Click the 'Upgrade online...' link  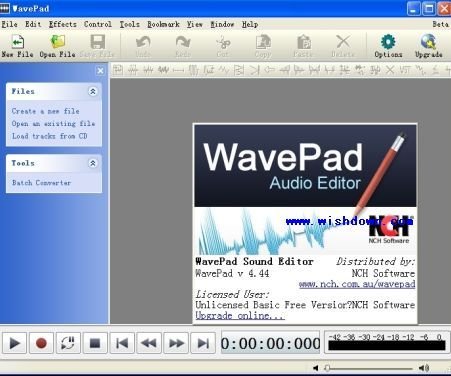coord(240,315)
